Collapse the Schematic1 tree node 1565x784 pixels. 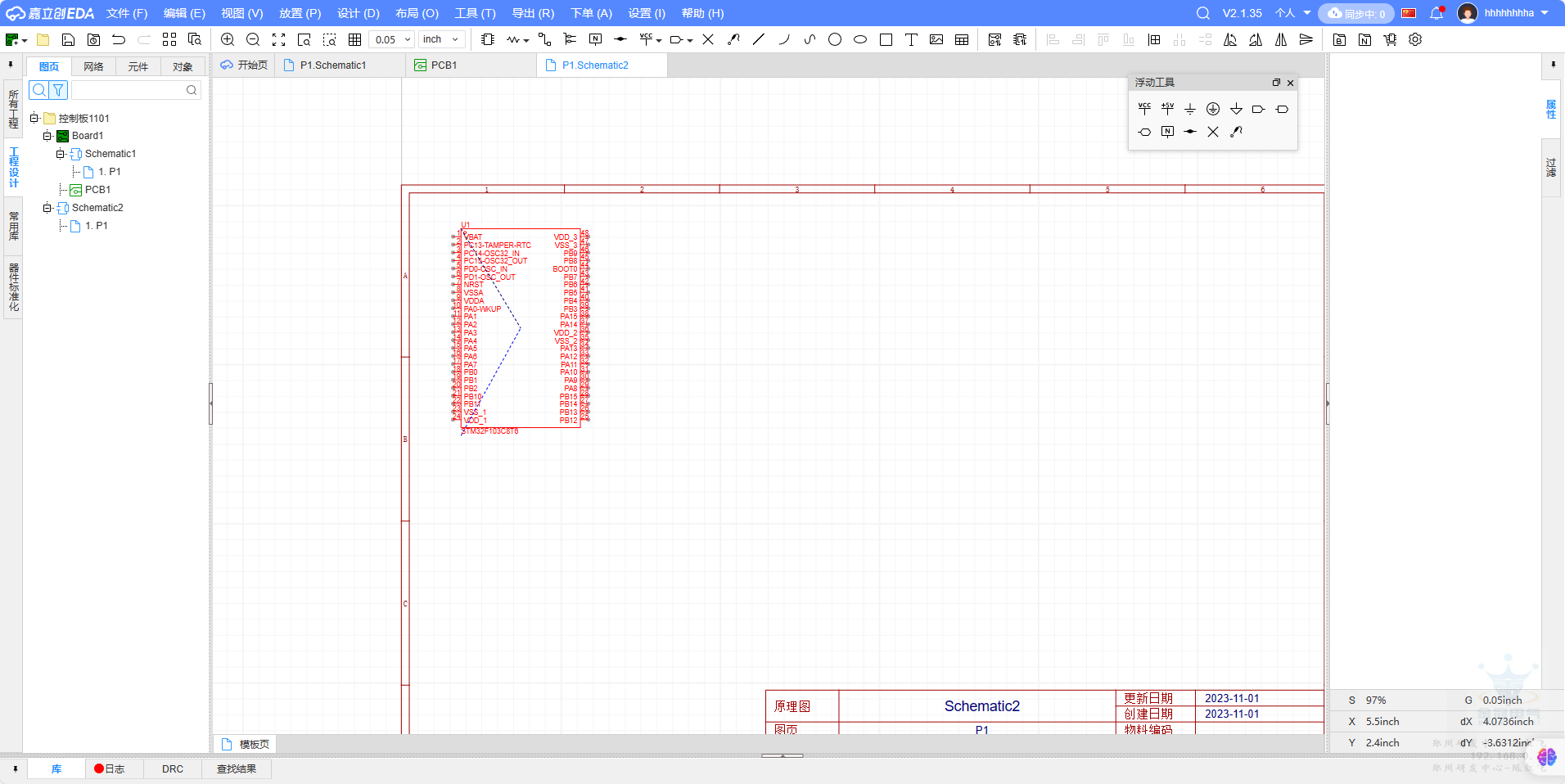click(x=60, y=154)
